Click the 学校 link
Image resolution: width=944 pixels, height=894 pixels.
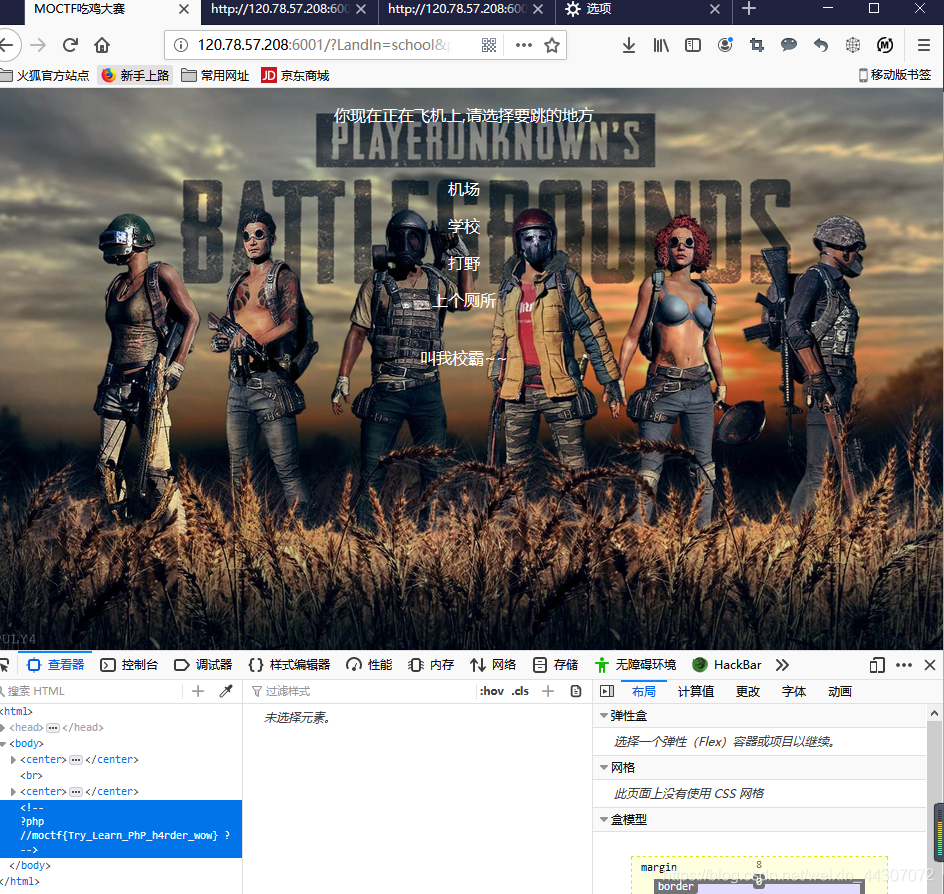(x=464, y=226)
